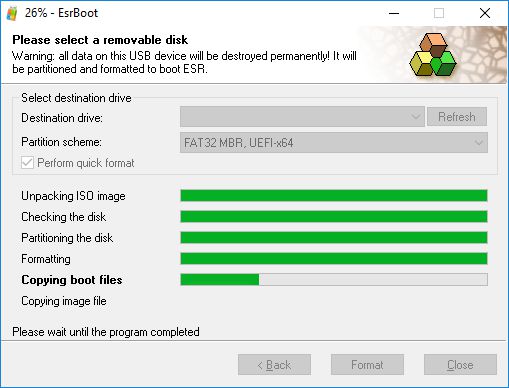Click the Copying image file label
509x388 pixels.
pyautogui.click(x=64, y=301)
